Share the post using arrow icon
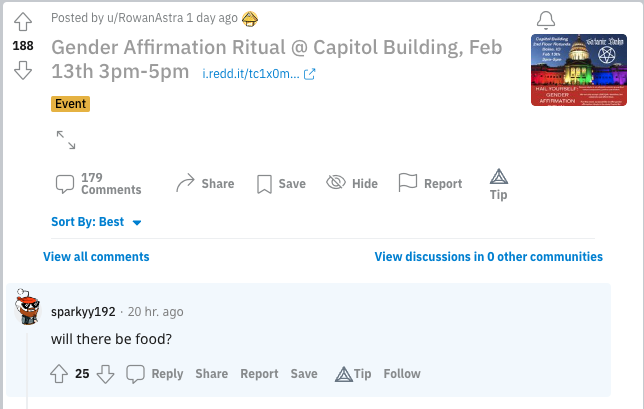Viewport: 644px width, 409px height. click(205, 183)
